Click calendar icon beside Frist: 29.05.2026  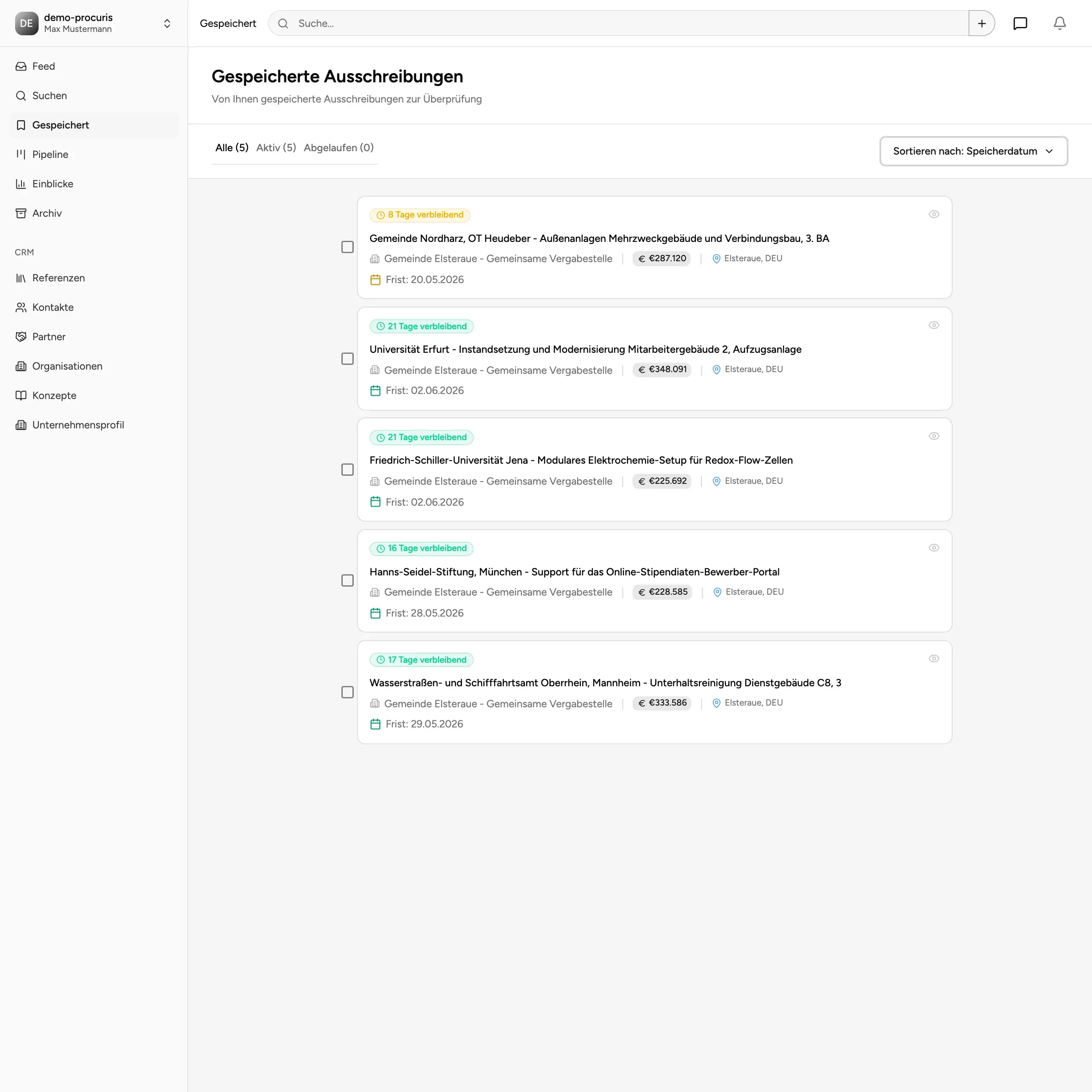tap(375, 724)
